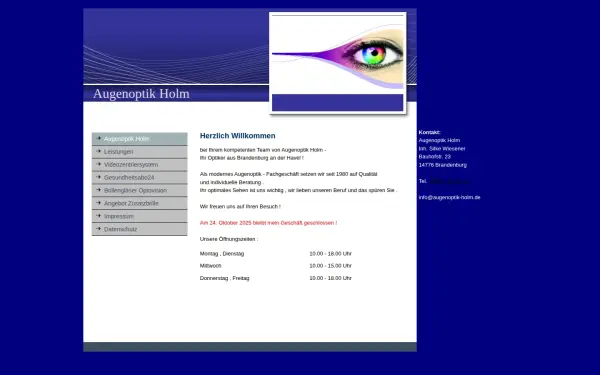
Task: Click the Wir freuen uns auf Ihren Besuch sentence
Action: (x=240, y=207)
